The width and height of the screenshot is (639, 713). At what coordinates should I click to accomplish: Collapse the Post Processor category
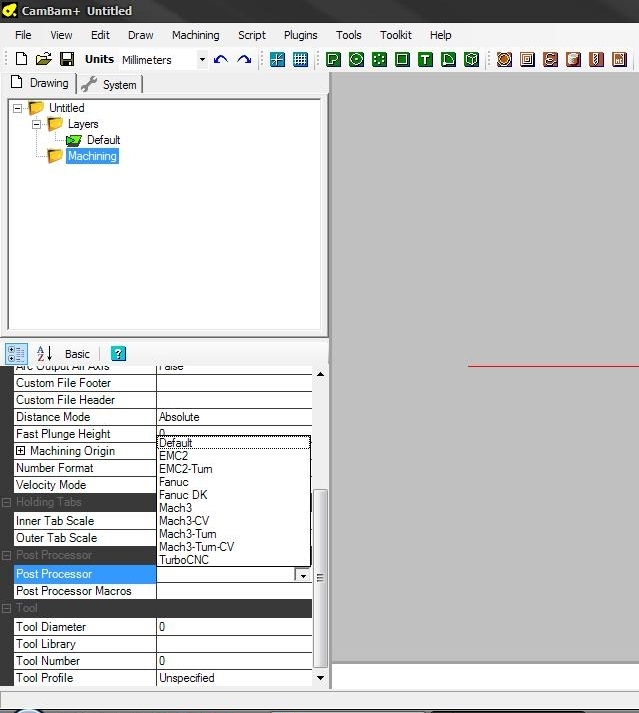[6, 556]
